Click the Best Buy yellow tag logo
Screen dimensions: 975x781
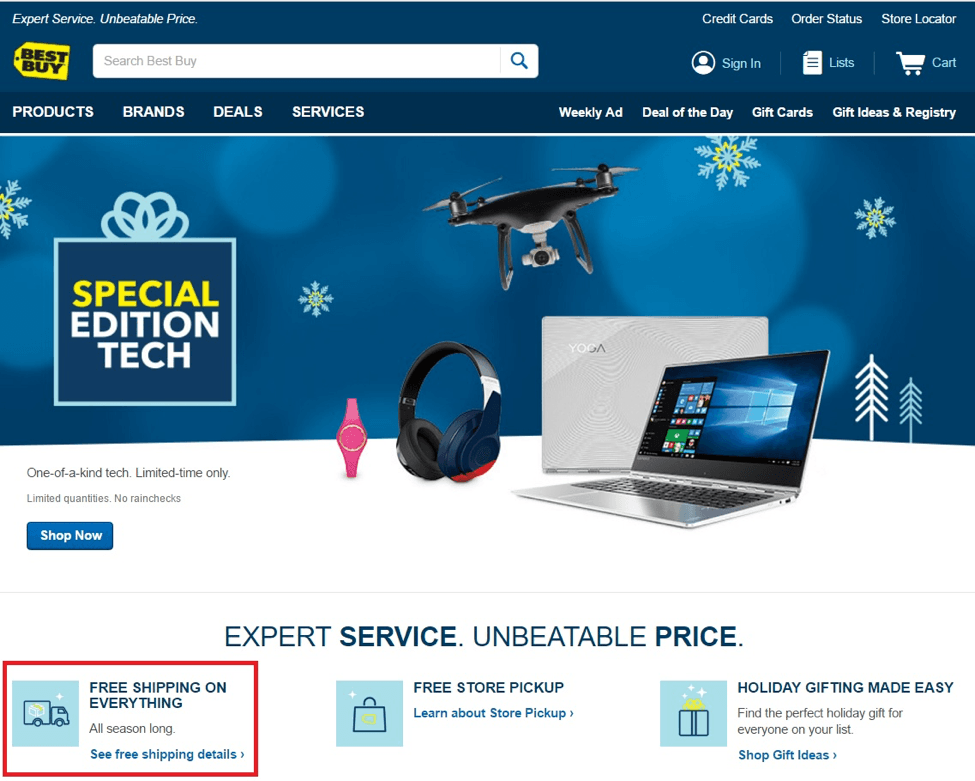[42, 61]
